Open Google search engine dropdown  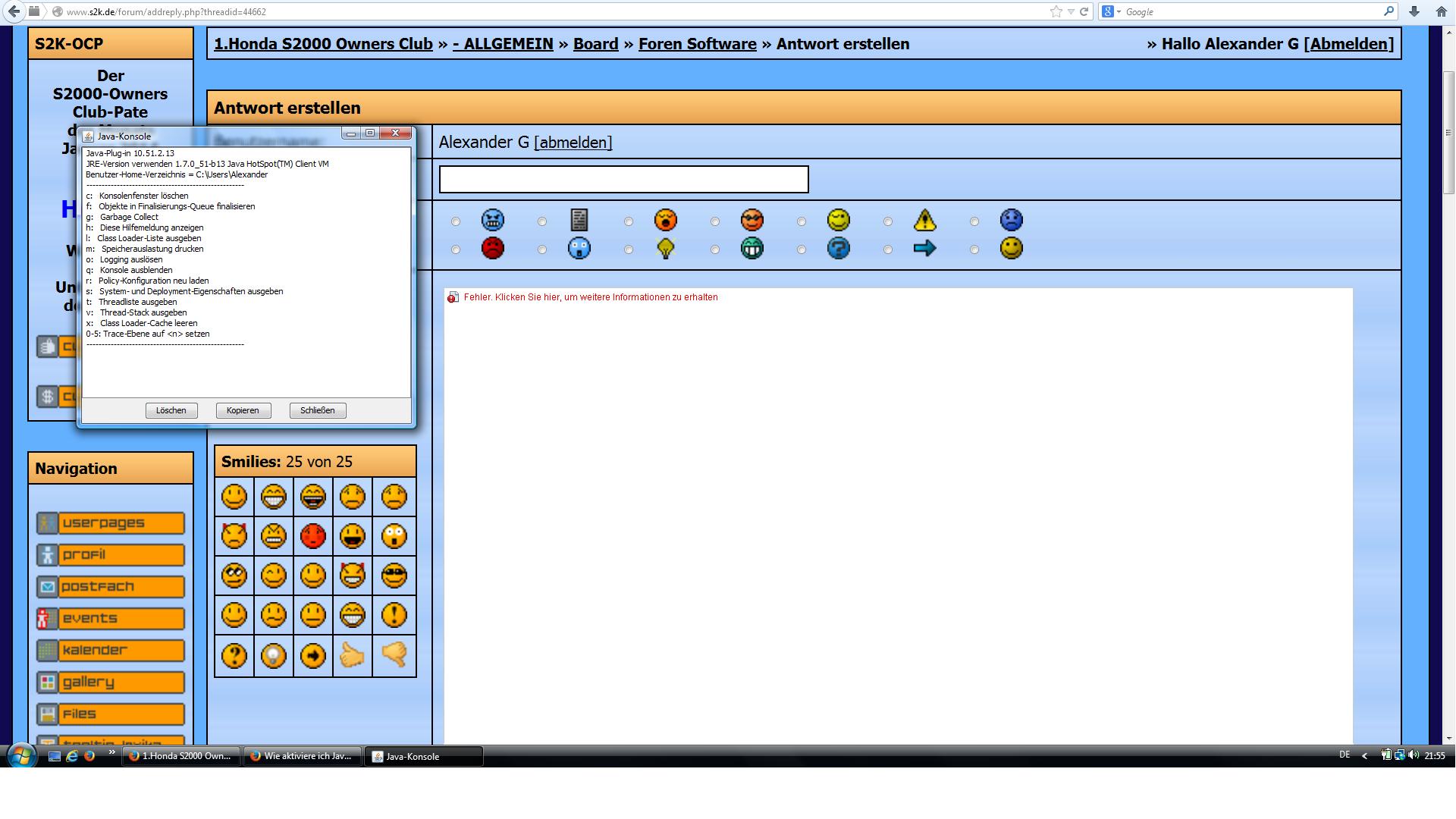[x=1112, y=11]
